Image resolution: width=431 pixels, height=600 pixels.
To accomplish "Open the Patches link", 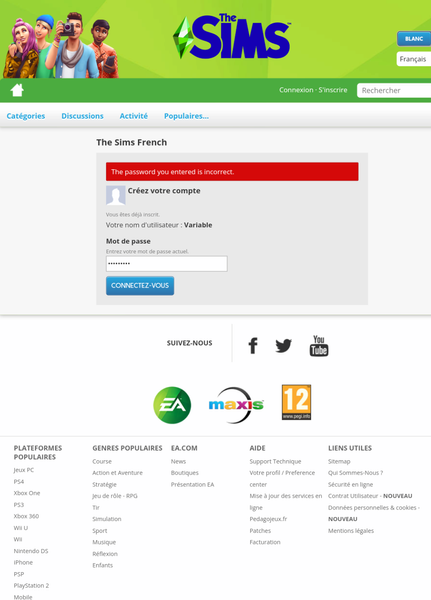I will 260,531.
